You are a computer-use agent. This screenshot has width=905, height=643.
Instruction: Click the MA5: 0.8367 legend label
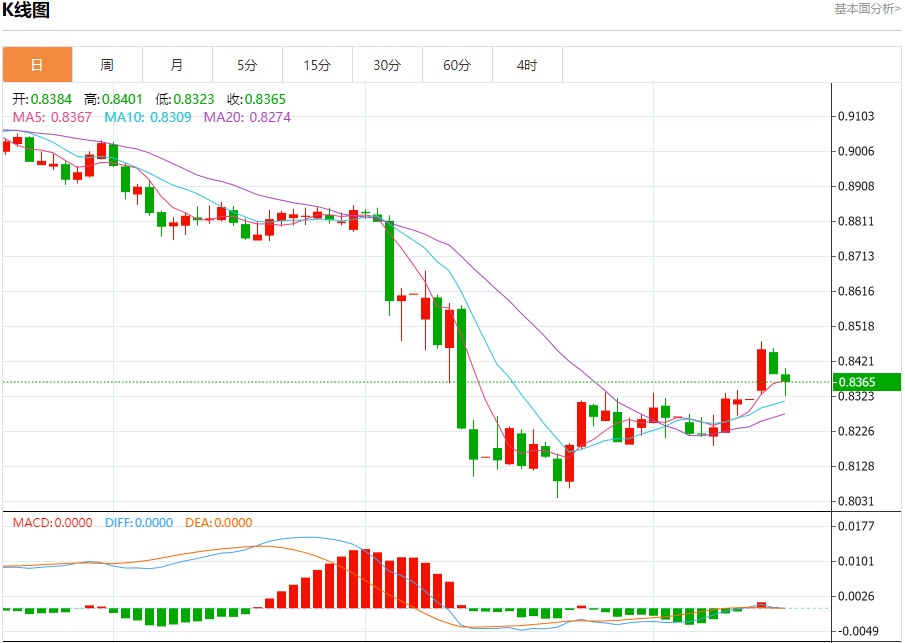click(x=53, y=117)
